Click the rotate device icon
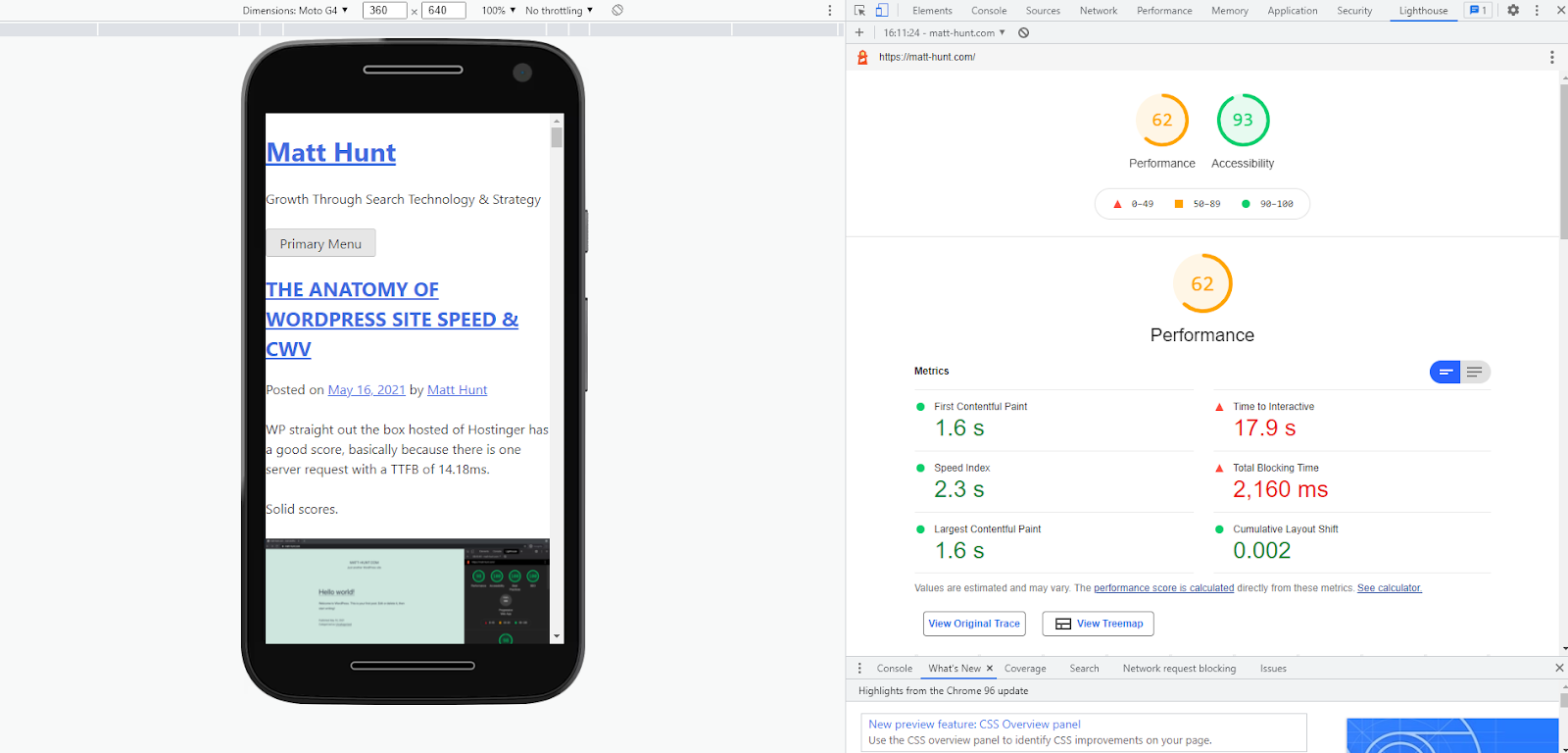 click(617, 10)
